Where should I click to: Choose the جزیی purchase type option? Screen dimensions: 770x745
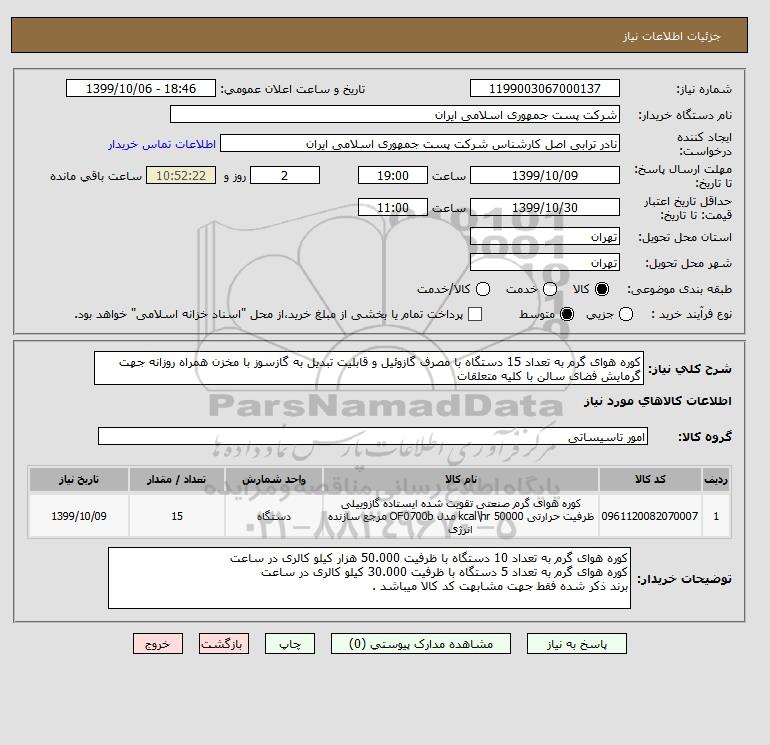pos(626,314)
